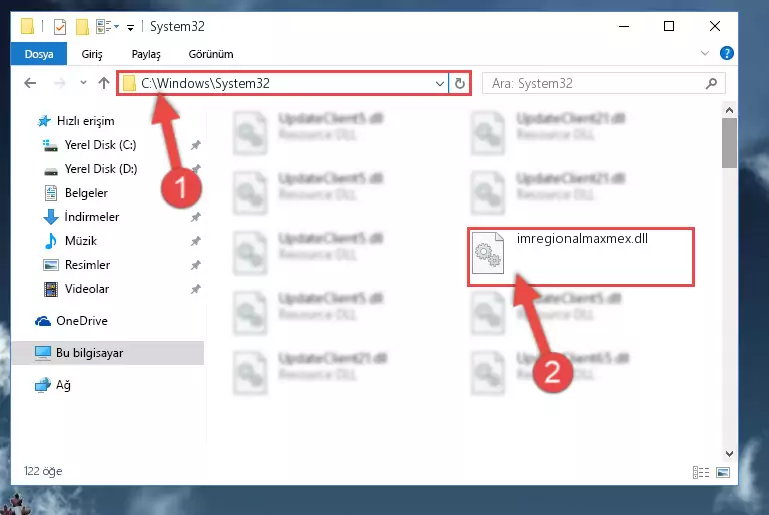Switch to details view layout icon
769x515 pixels.
pyautogui.click(x=701, y=472)
